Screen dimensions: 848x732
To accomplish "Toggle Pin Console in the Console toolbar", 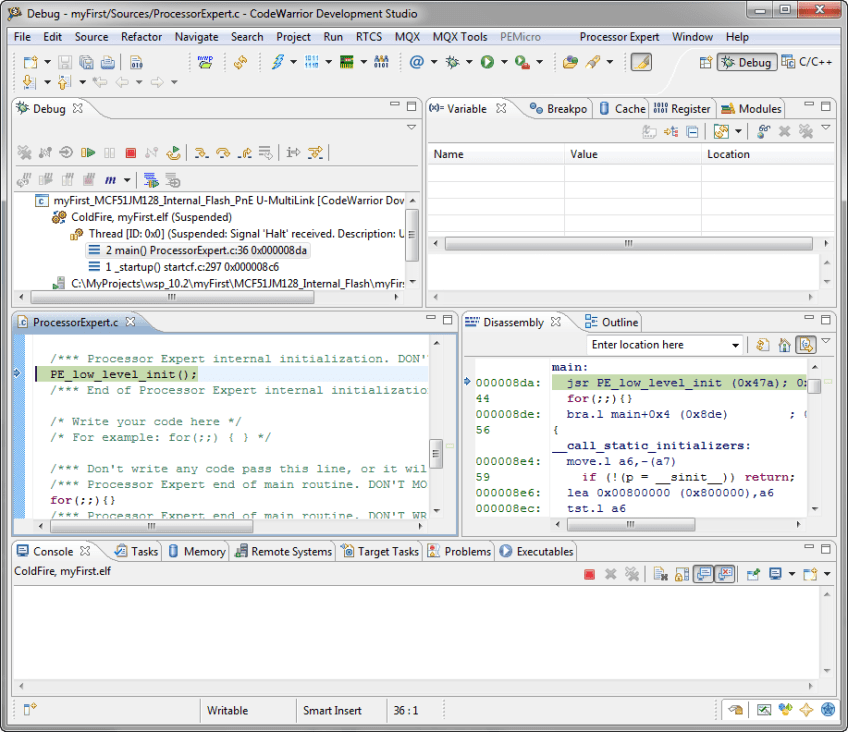I will click(752, 574).
